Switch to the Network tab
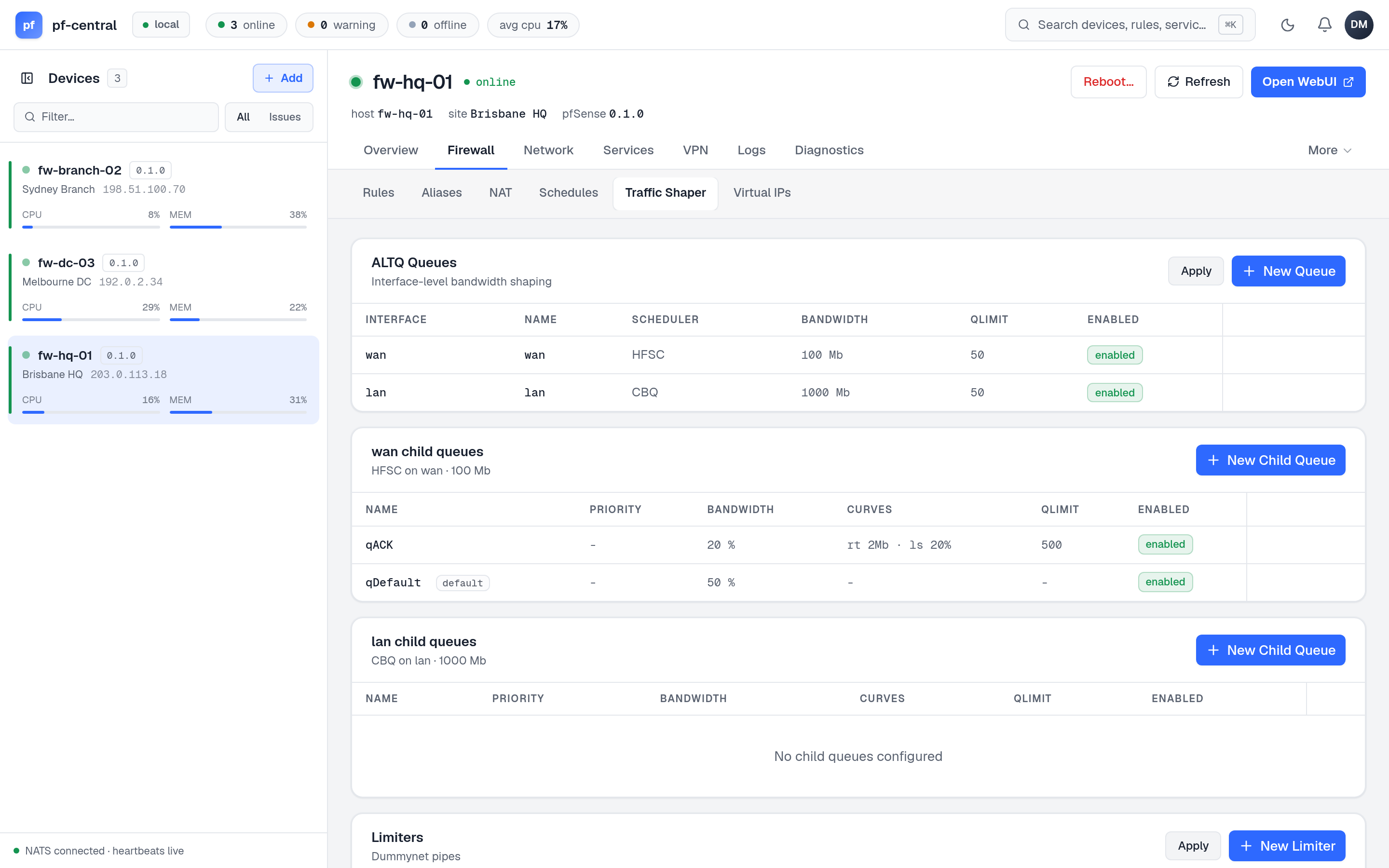The image size is (1389, 868). pyautogui.click(x=548, y=150)
